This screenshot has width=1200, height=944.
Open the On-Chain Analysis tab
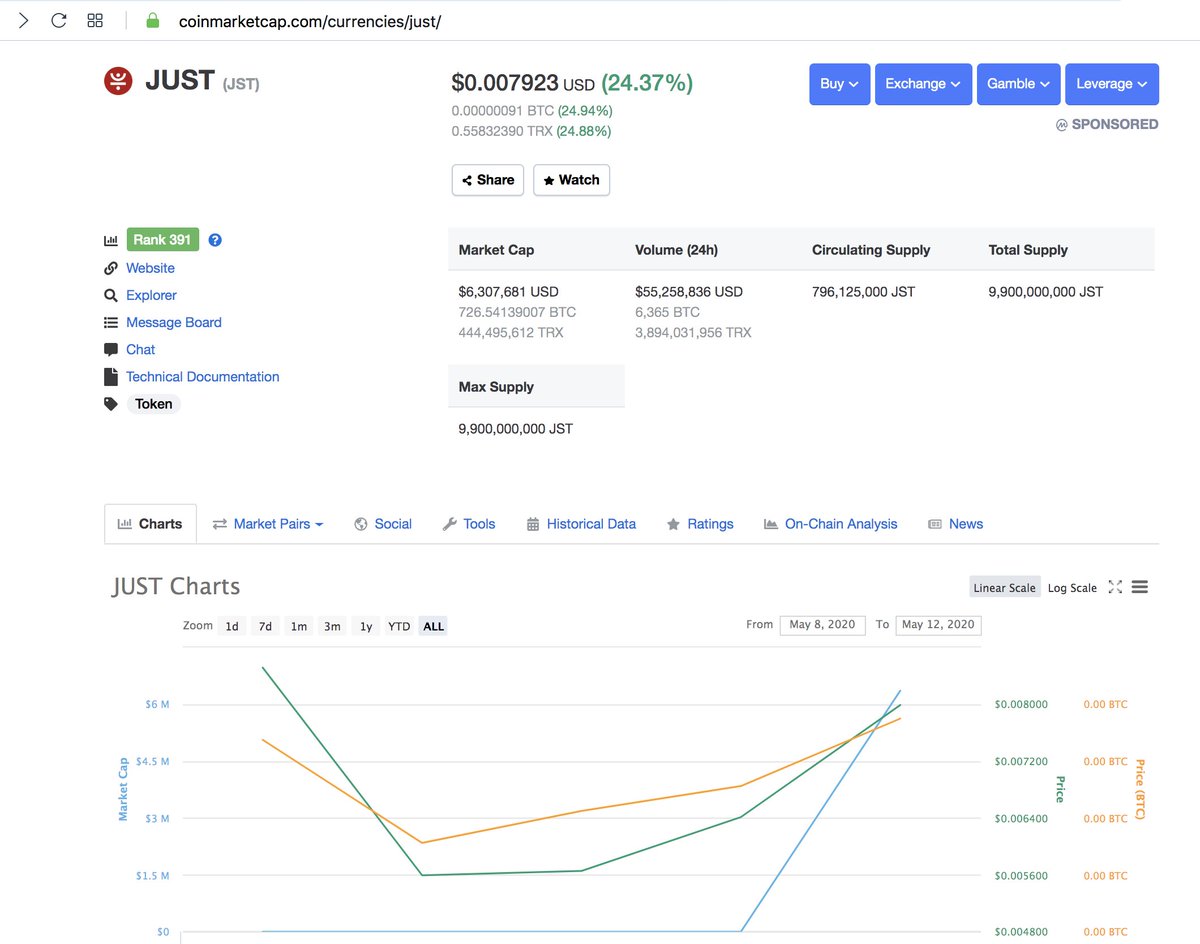tap(830, 524)
